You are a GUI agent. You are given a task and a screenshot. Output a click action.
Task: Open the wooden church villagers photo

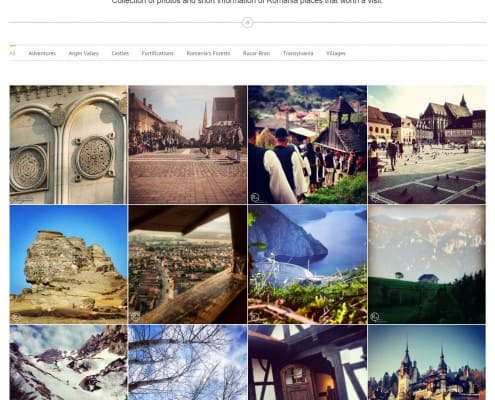(x=307, y=145)
